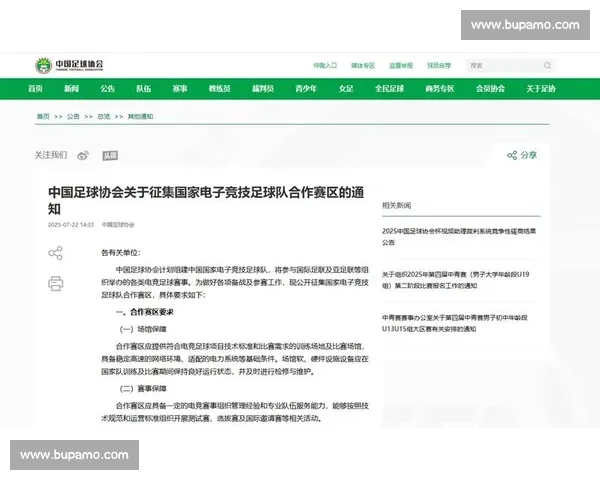This screenshot has height=480, width=600.
Task: Open the 裁判员 nav menu item
Action: (263, 89)
